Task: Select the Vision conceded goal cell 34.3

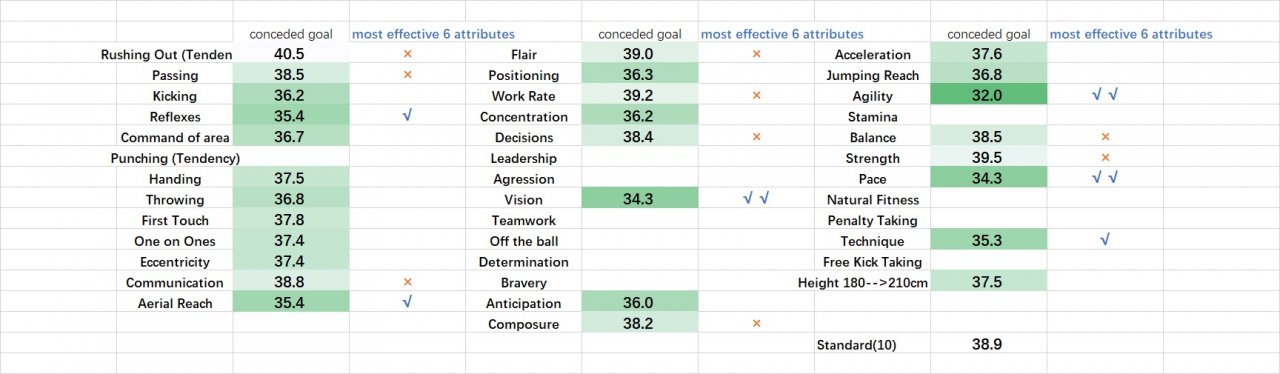Action: click(x=639, y=199)
